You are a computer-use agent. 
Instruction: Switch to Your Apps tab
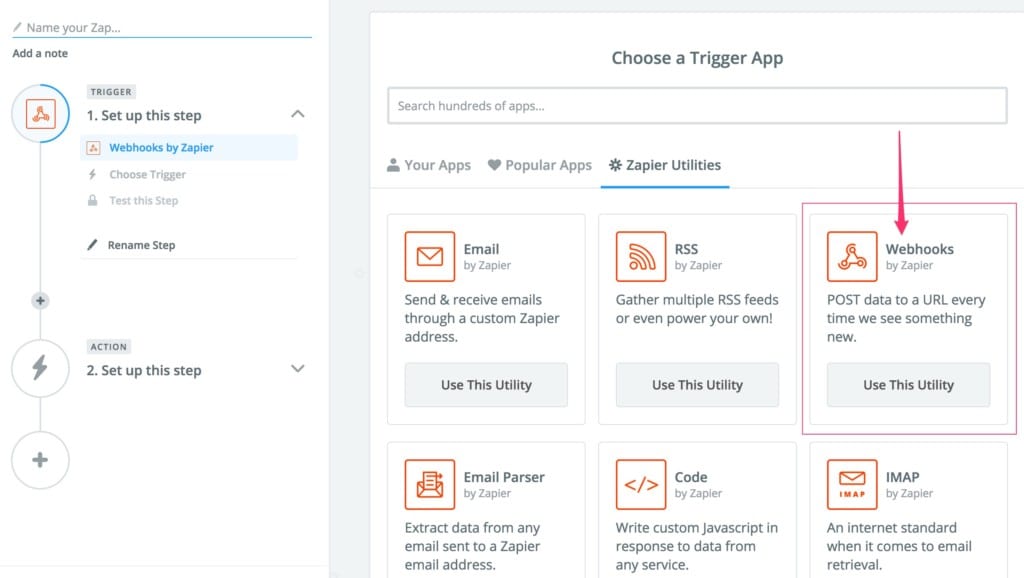click(x=429, y=165)
